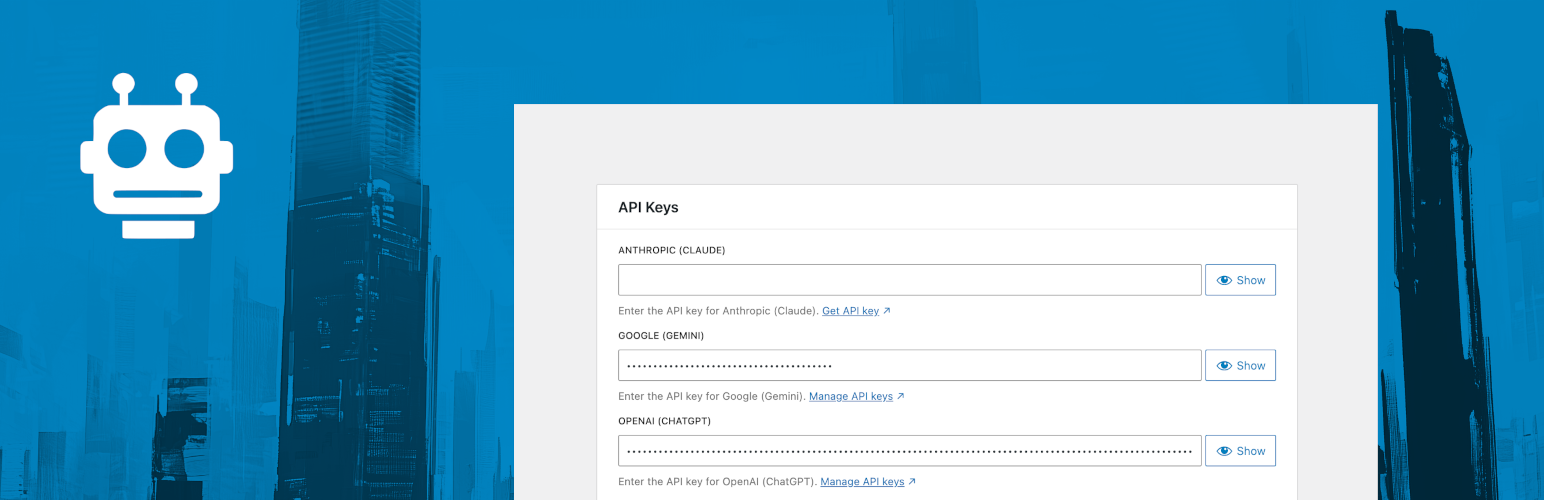Viewport: 1544px width, 500px height.
Task: Focus the empty Anthropic (Claude) API key field
Action: point(909,280)
